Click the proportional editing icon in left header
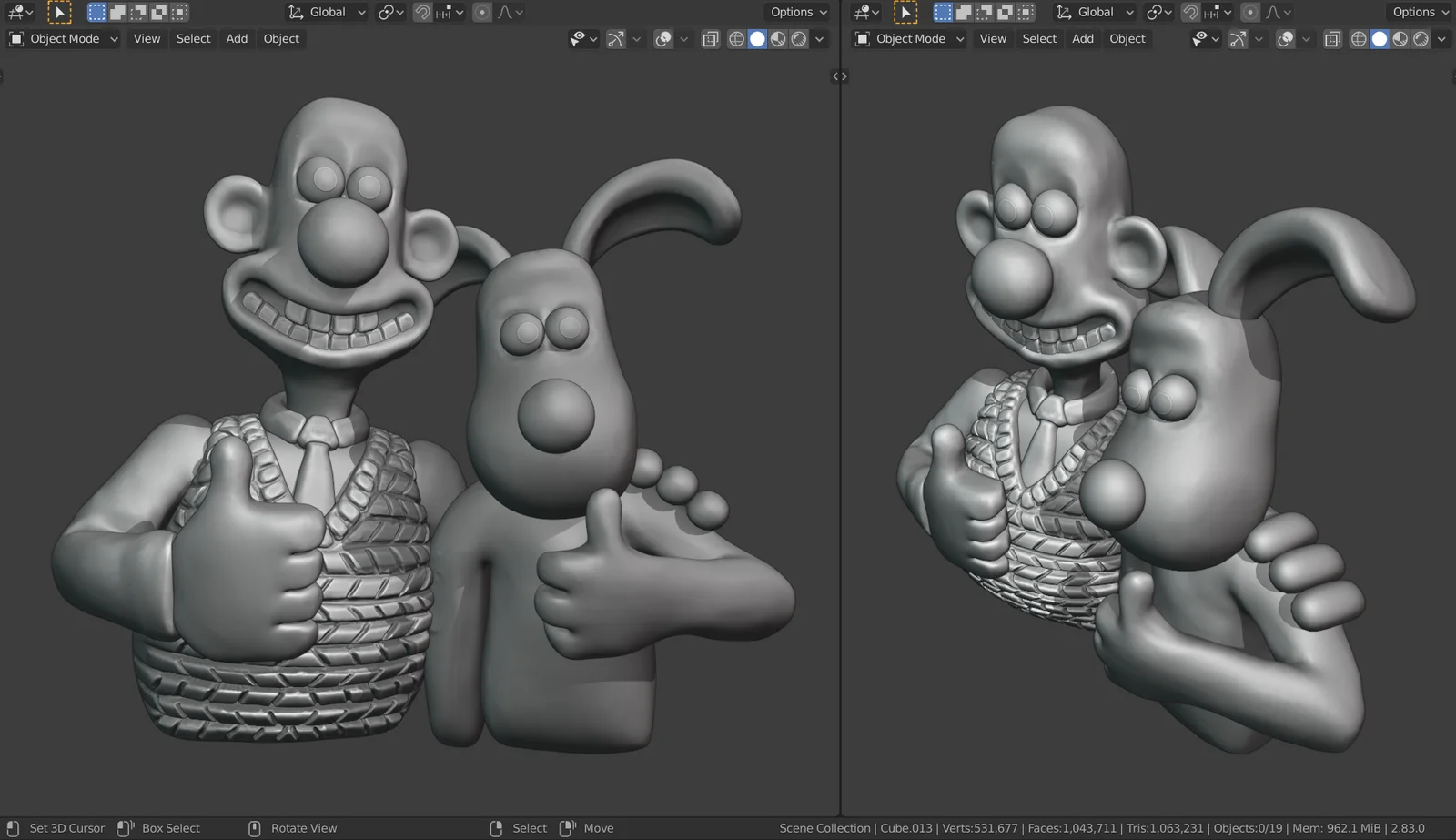1456x840 pixels. [482, 12]
